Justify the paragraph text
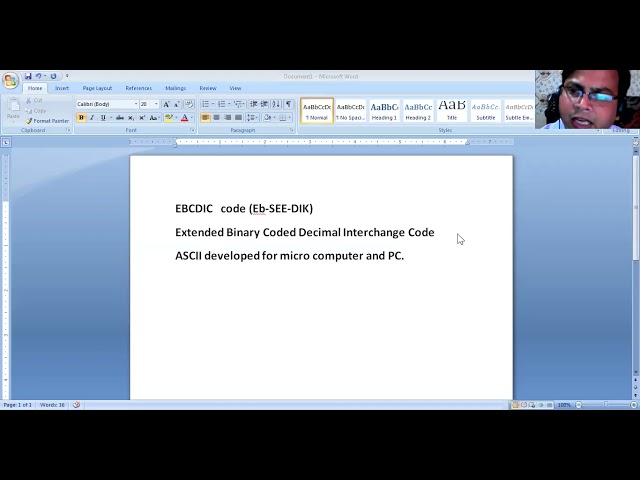Image resolution: width=640 pixels, height=480 pixels. click(238, 118)
